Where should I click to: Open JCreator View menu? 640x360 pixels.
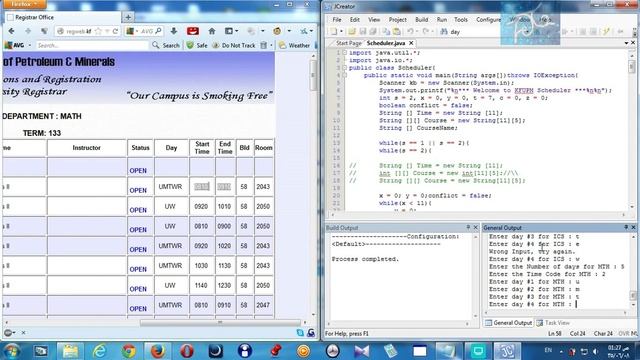coord(374,20)
